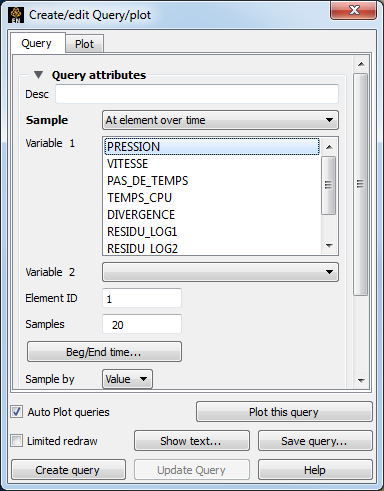384x491 pixels.
Task: Click the Plot this query button
Action: (284, 412)
